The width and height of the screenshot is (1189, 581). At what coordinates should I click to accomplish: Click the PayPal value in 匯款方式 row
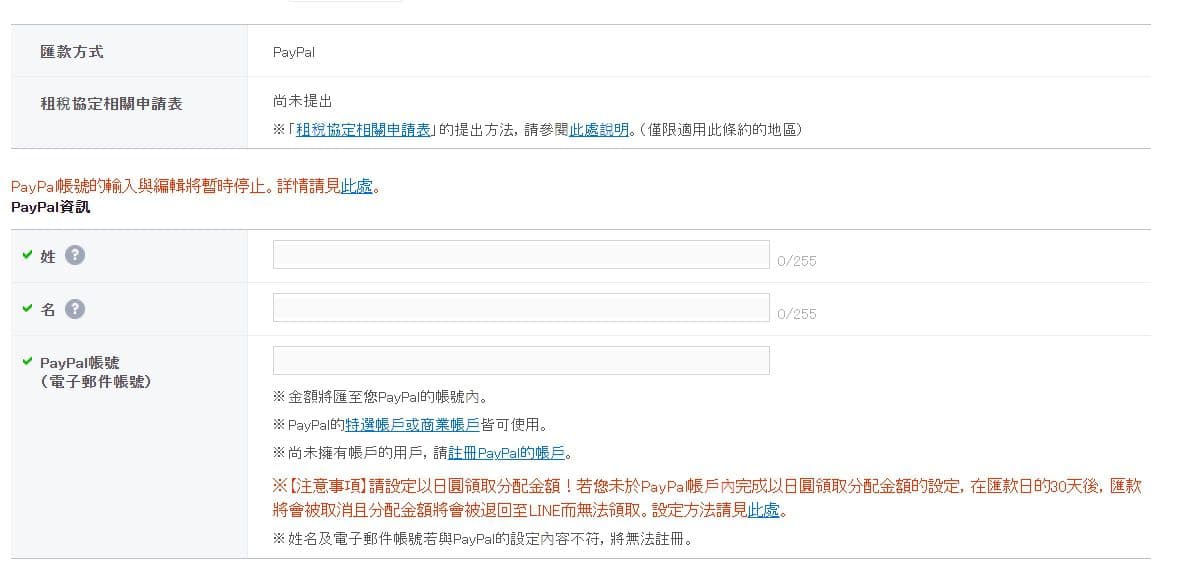click(293, 52)
